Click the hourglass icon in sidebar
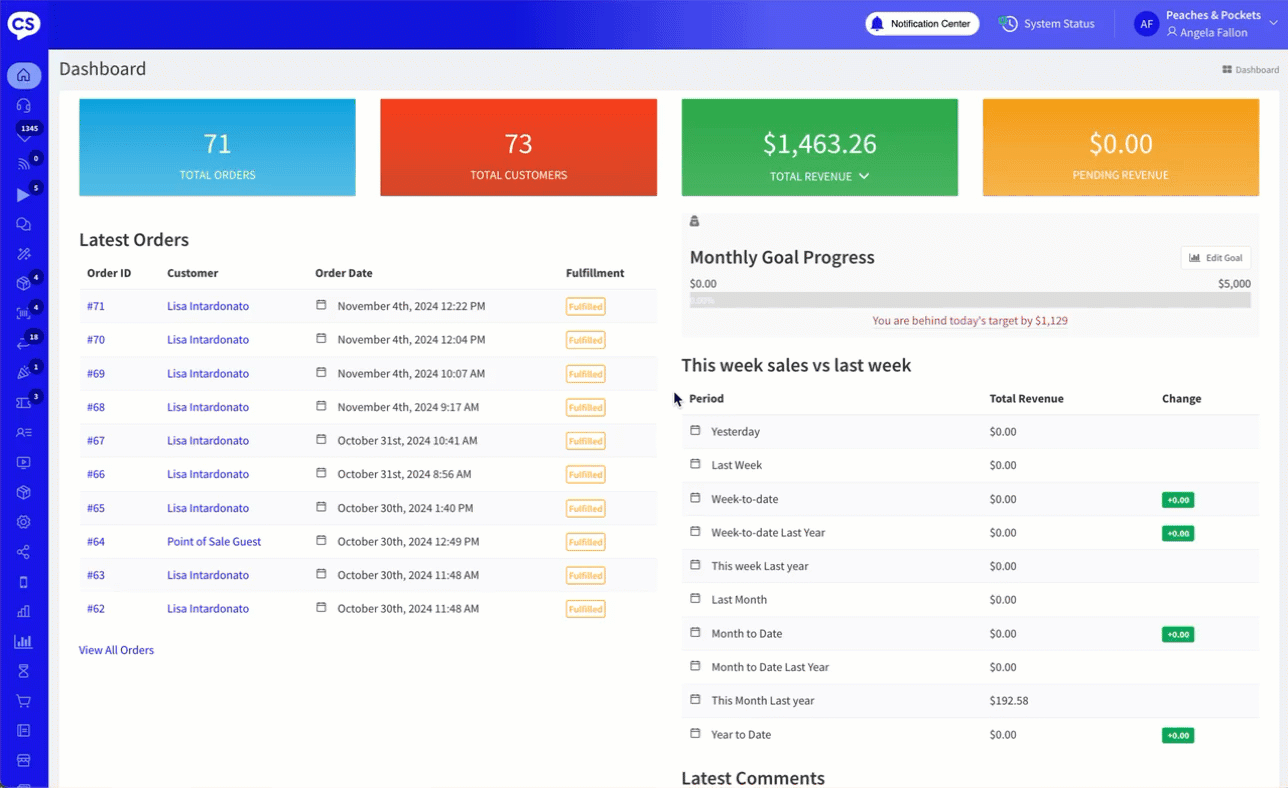The width and height of the screenshot is (1288, 788). [24, 671]
